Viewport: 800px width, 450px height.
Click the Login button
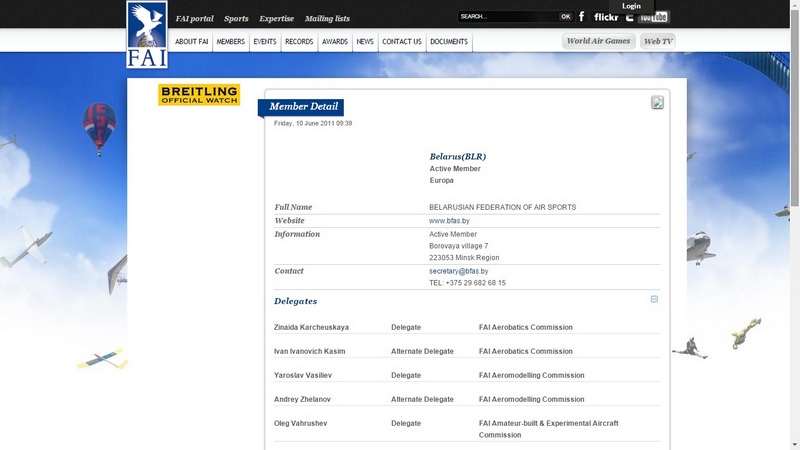coord(631,6)
